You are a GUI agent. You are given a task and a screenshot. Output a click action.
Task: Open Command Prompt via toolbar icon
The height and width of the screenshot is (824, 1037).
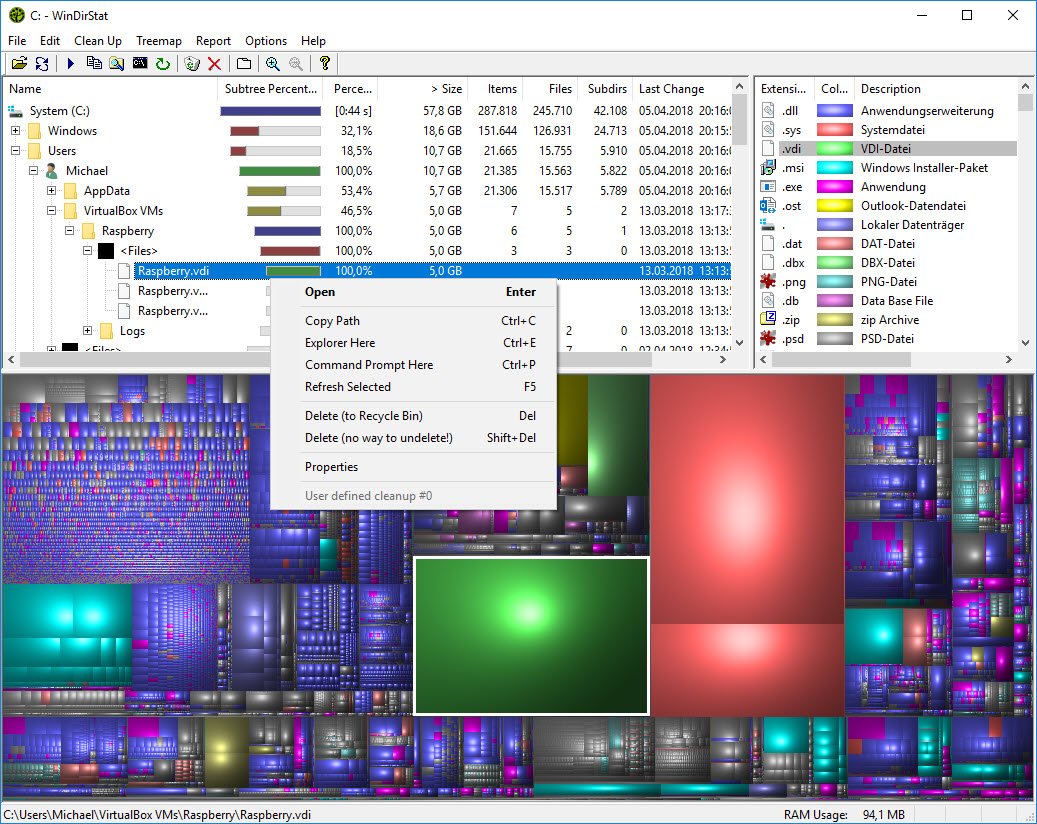(x=140, y=64)
